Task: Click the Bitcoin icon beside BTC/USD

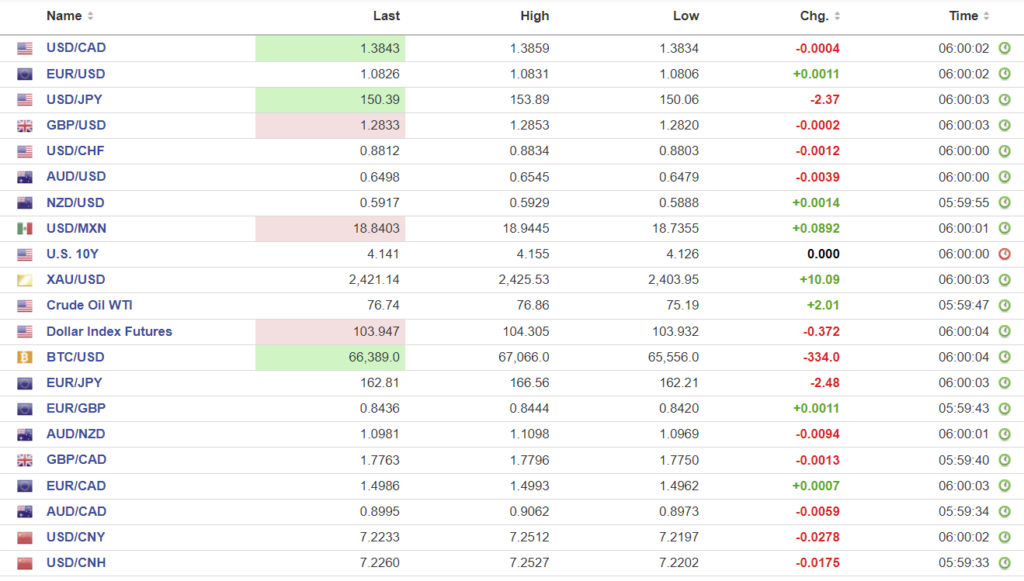Action: [x=25, y=357]
